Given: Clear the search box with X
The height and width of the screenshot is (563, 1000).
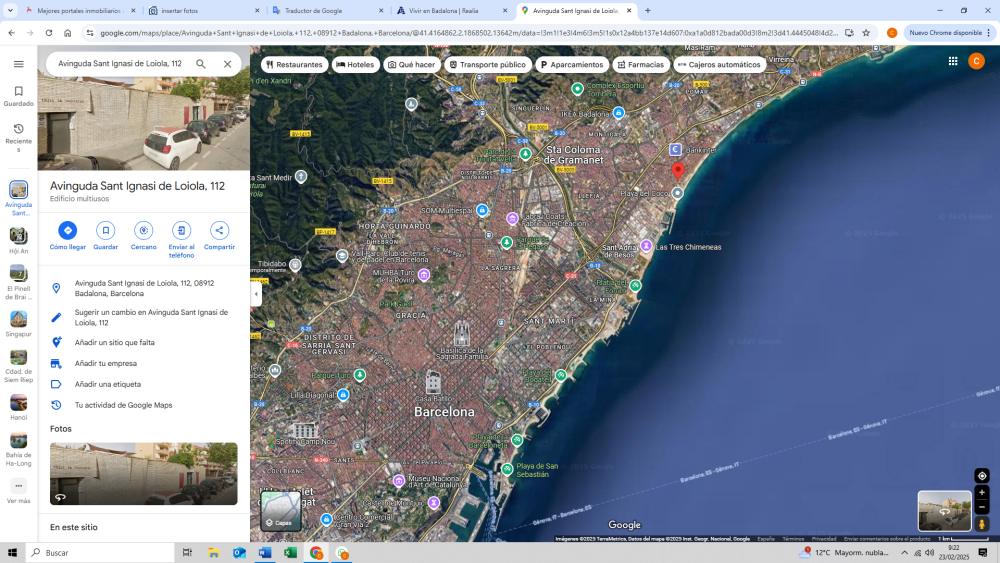Looking at the screenshot, I should [x=228, y=64].
